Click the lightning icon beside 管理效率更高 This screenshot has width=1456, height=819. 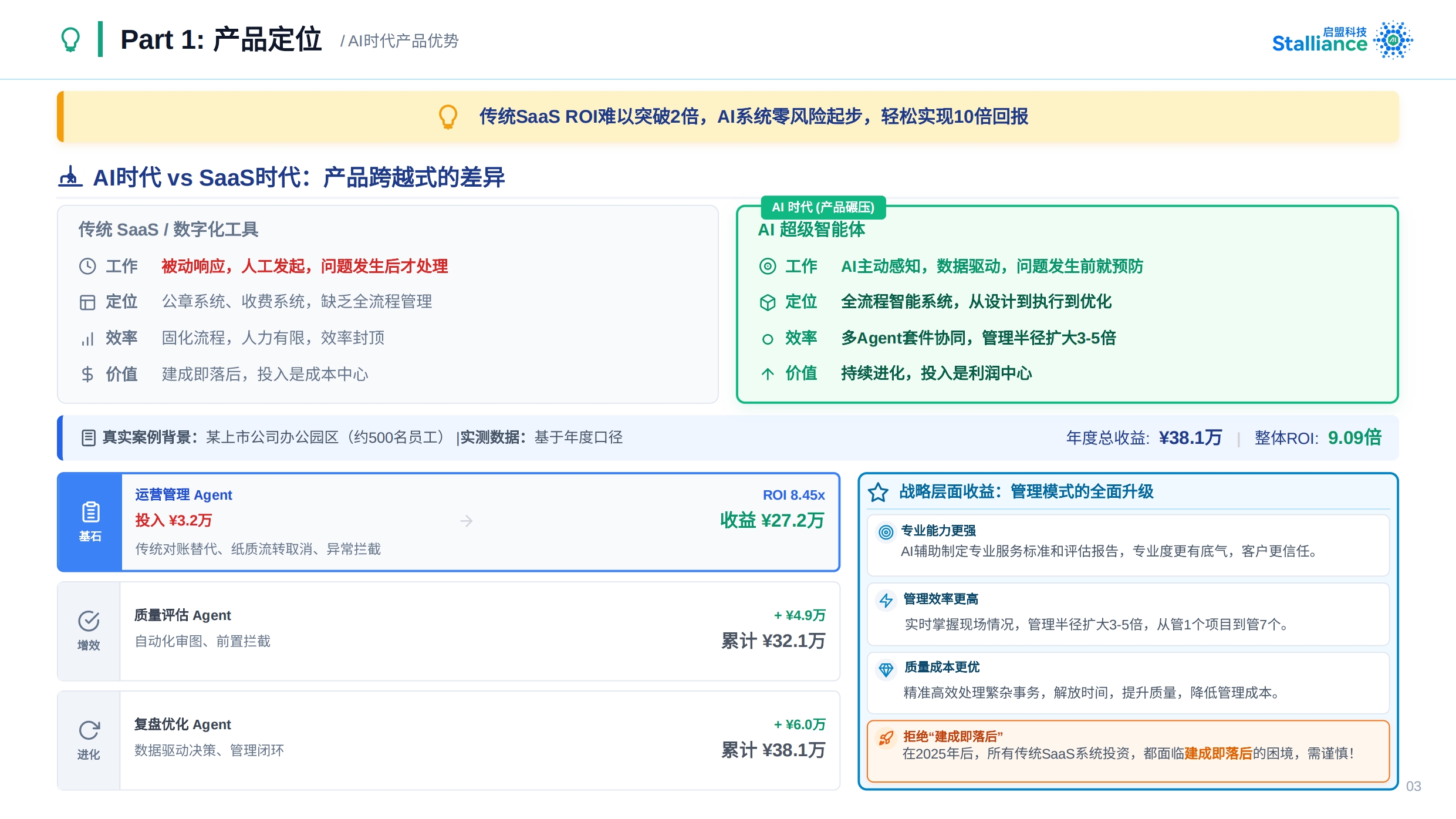886,601
